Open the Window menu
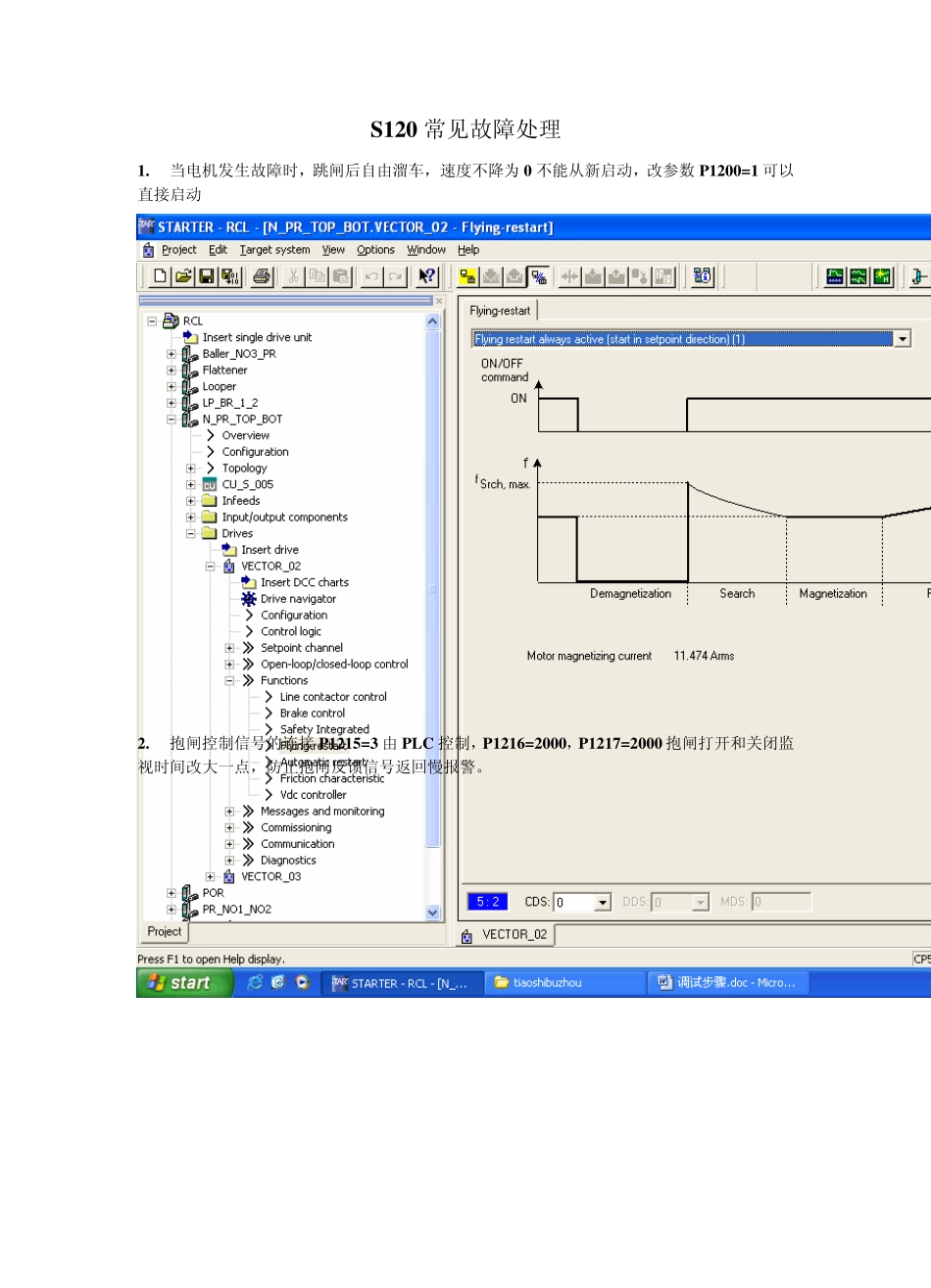 point(426,250)
